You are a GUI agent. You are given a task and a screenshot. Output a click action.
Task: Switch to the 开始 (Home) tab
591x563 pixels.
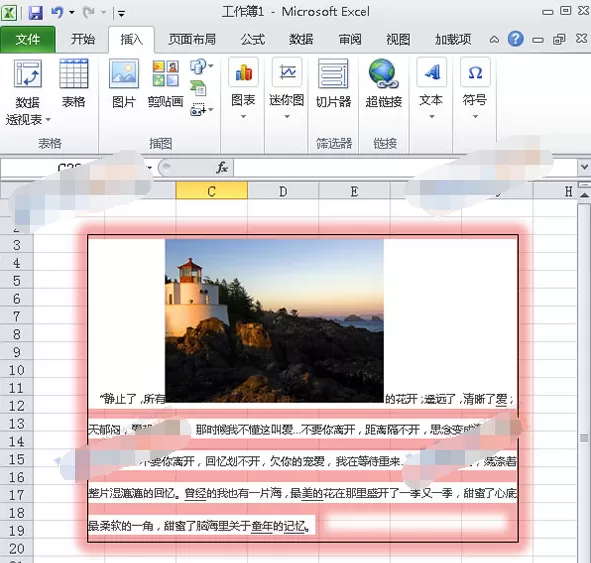point(83,39)
